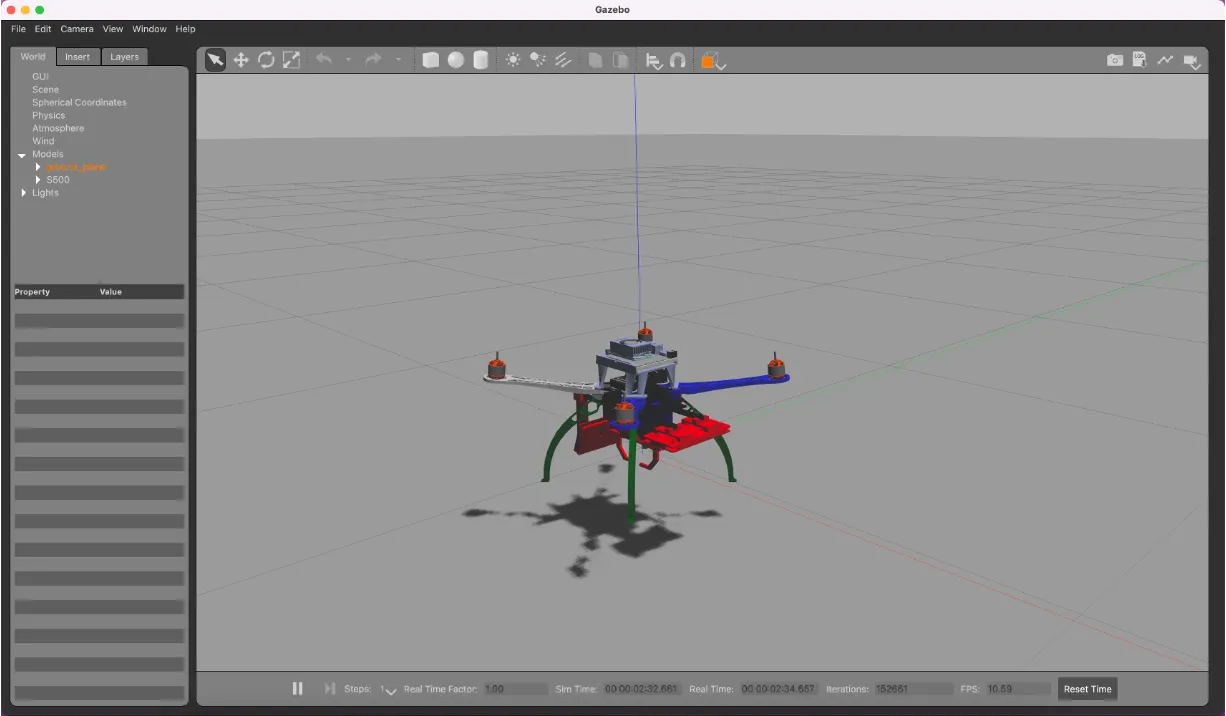Add a point light
The height and width of the screenshot is (716, 1226).
click(513, 60)
